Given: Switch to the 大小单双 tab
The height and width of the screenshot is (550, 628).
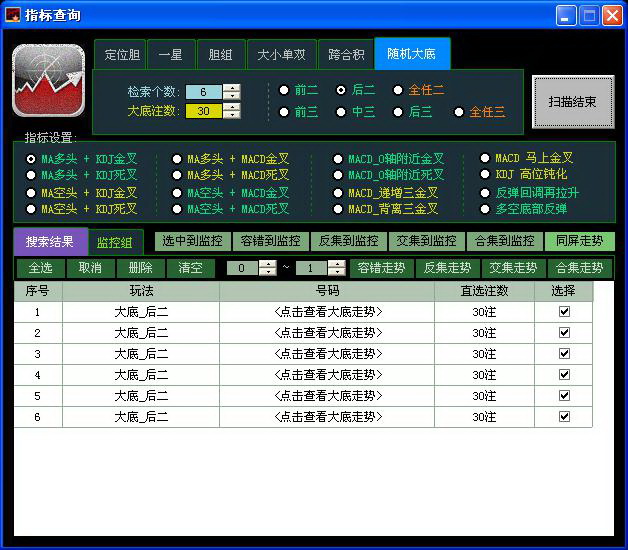Looking at the screenshot, I should tap(282, 54).
